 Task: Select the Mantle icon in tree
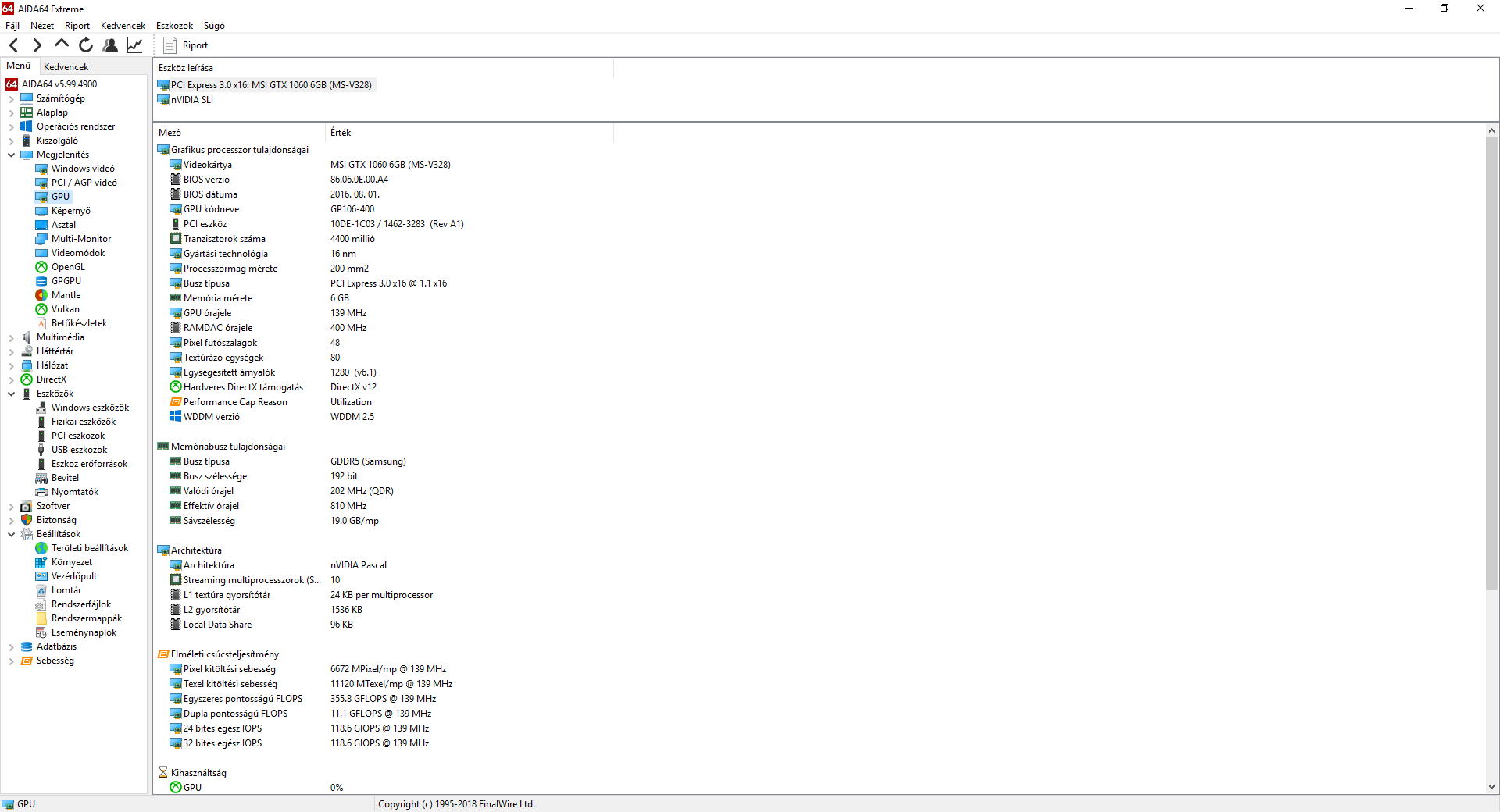41,295
